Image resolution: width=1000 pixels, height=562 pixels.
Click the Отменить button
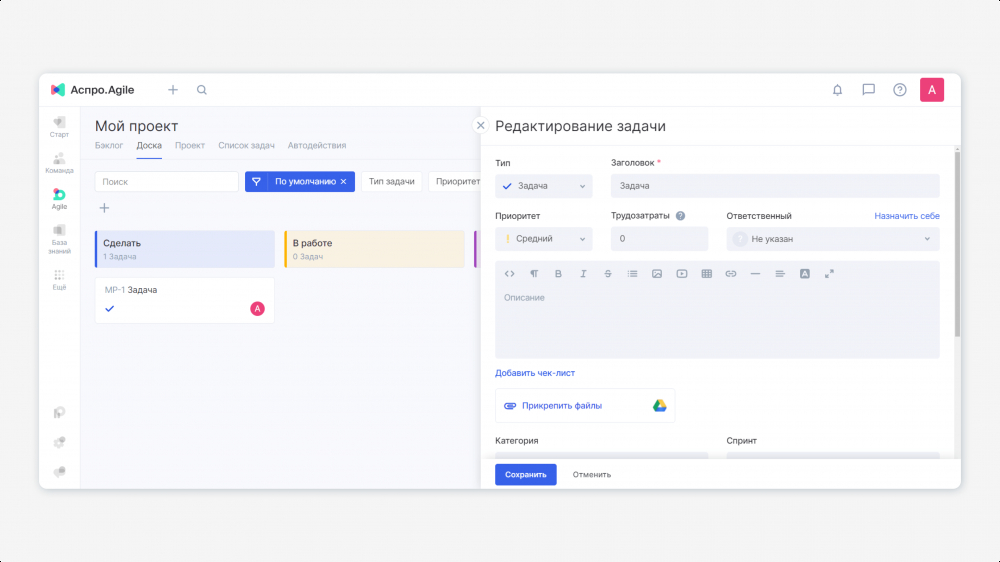click(x=592, y=475)
